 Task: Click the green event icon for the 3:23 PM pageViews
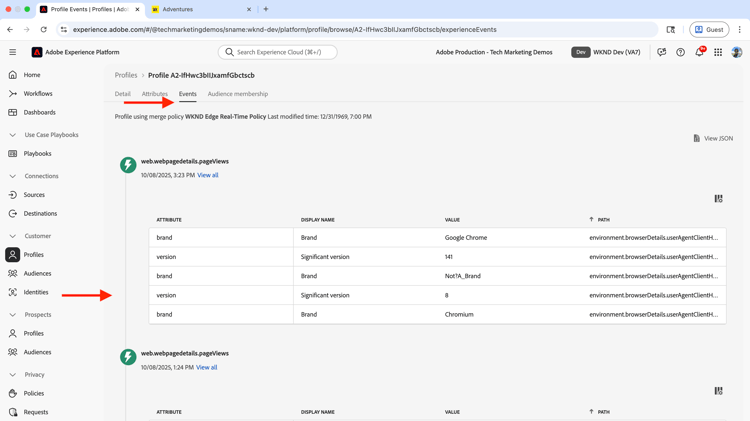pyautogui.click(x=128, y=165)
